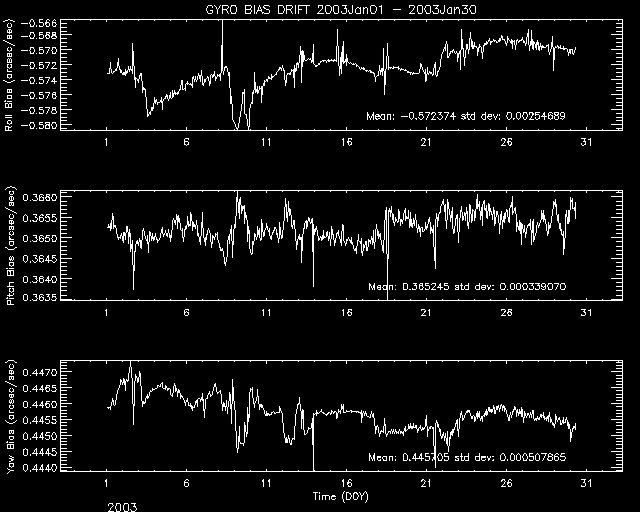This screenshot has width=640, height=512.
Task: Click day "16" label under the Yaw plot
Action: (x=346, y=483)
